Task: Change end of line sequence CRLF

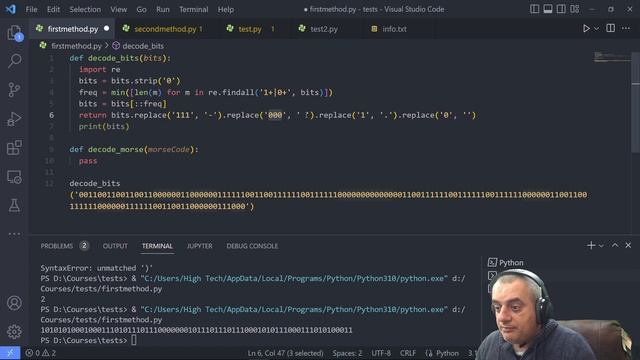Action: 408,353
